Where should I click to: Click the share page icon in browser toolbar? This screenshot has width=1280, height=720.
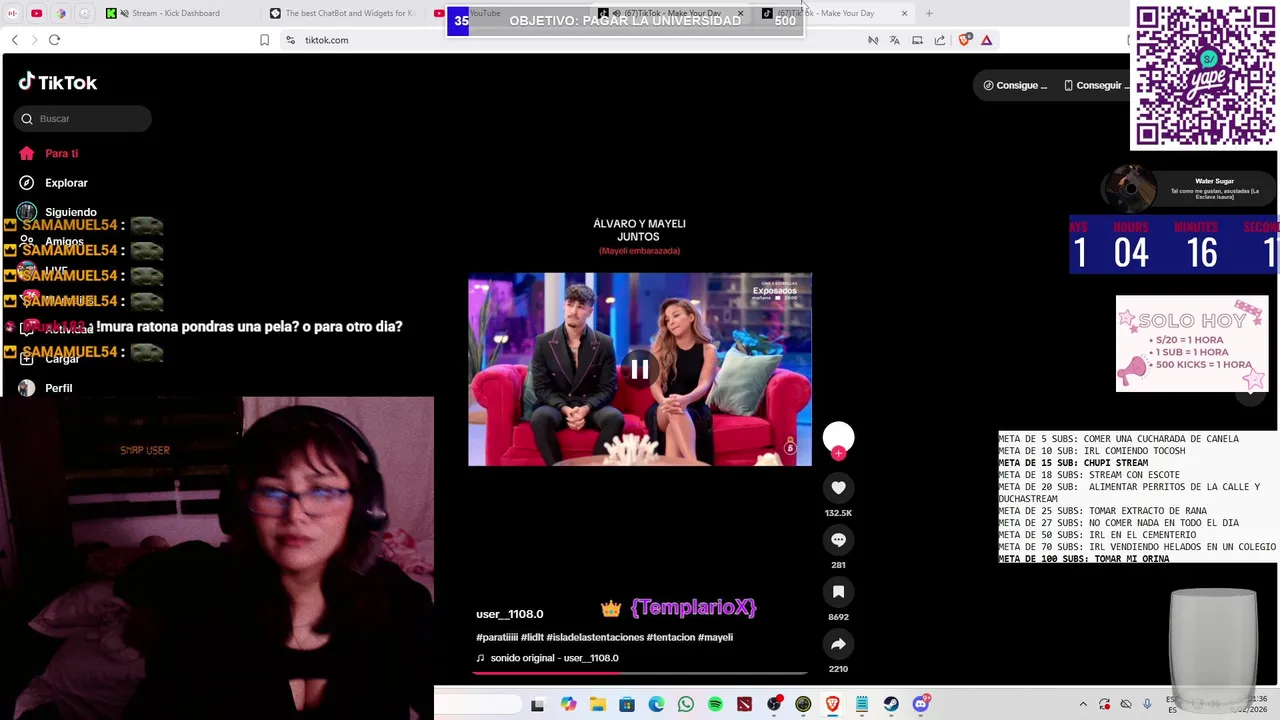pyautogui.click(x=940, y=40)
